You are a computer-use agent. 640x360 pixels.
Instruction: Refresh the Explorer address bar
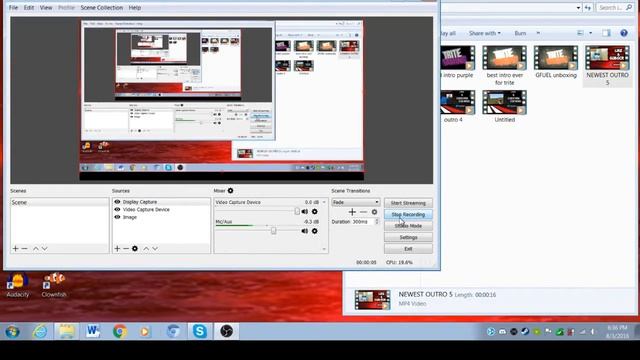[588, 7]
